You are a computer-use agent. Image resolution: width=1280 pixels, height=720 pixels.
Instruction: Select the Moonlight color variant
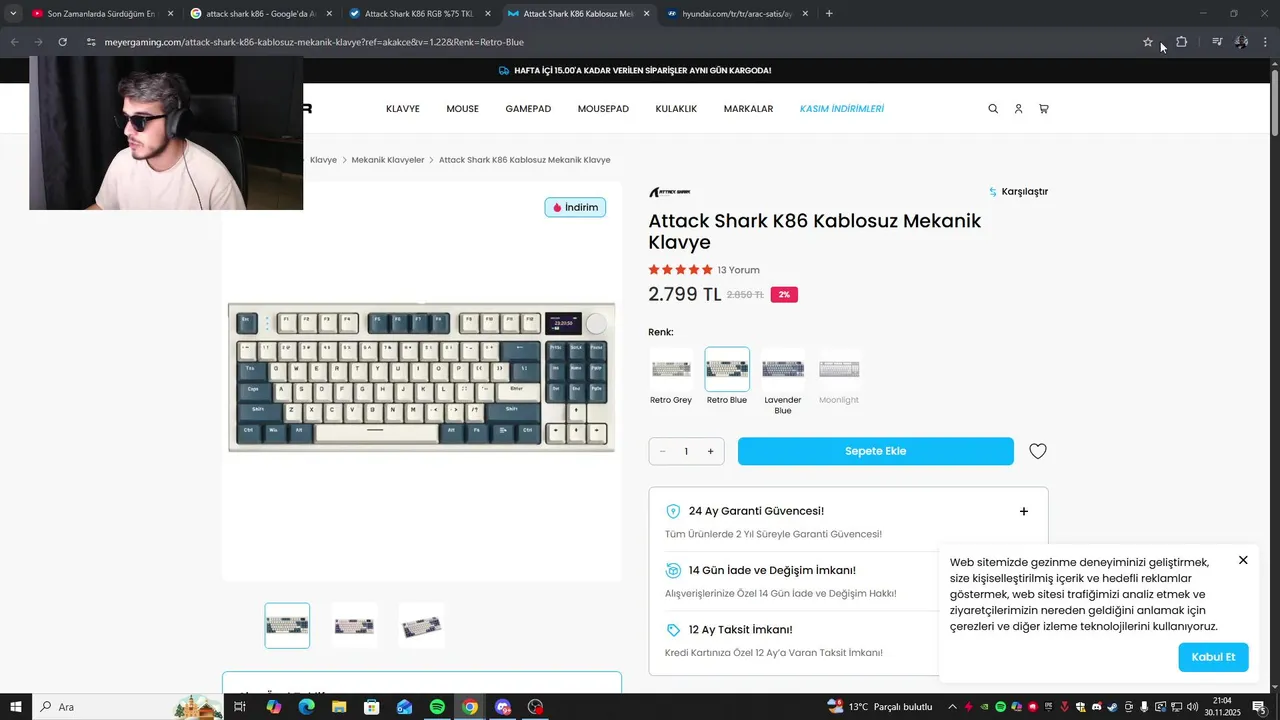[839, 376]
